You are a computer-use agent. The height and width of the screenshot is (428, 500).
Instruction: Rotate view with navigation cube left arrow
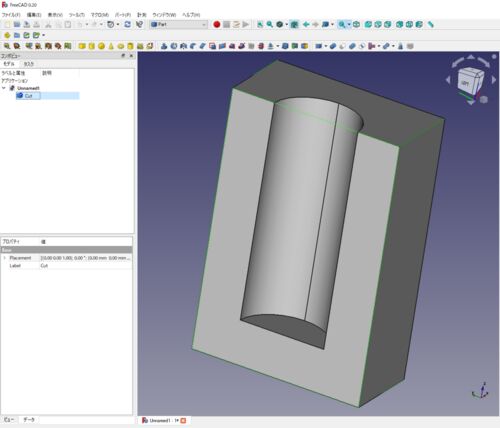448,80
